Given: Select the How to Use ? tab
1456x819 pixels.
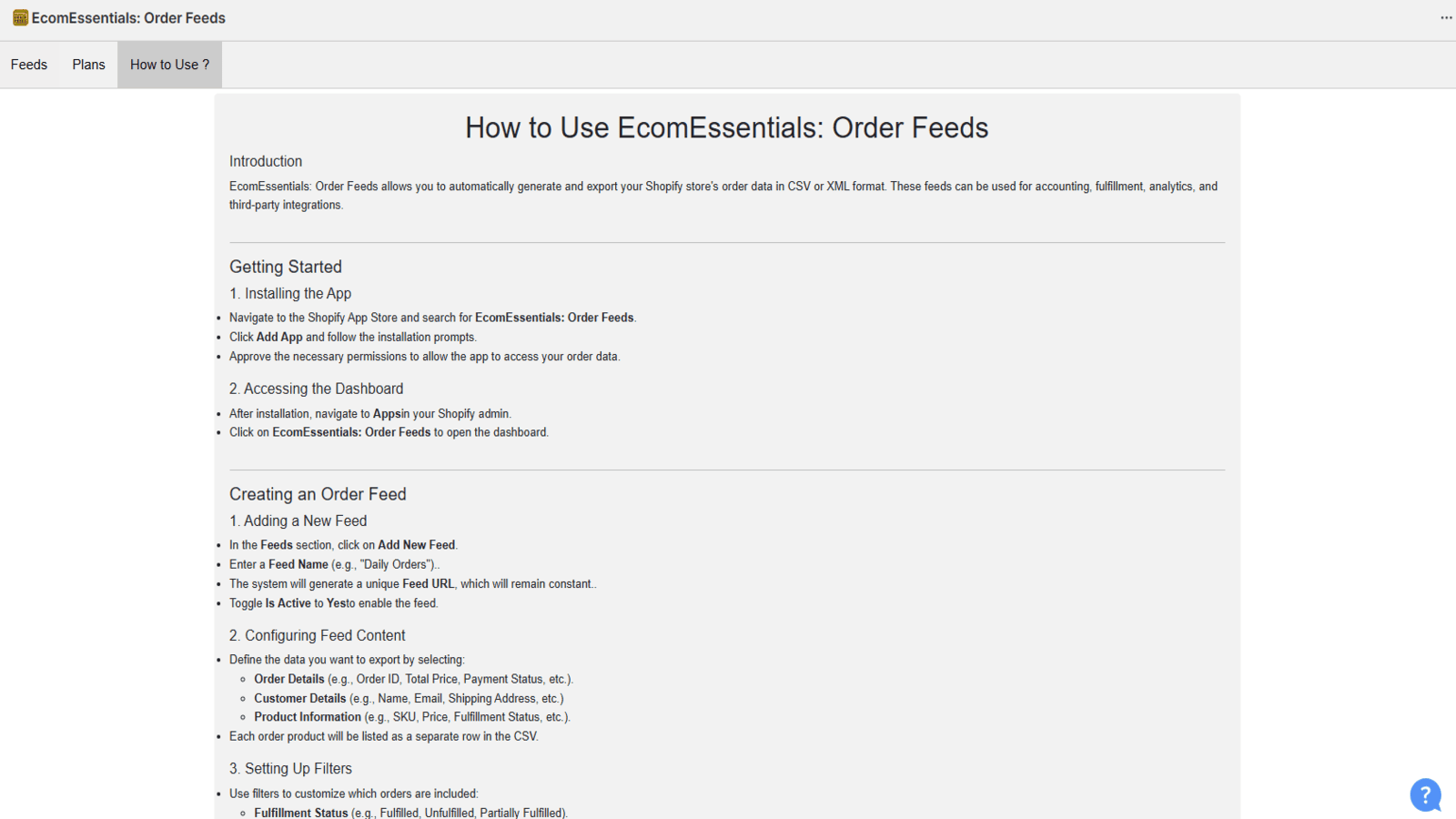Looking at the screenshot, I should point(169,65).
